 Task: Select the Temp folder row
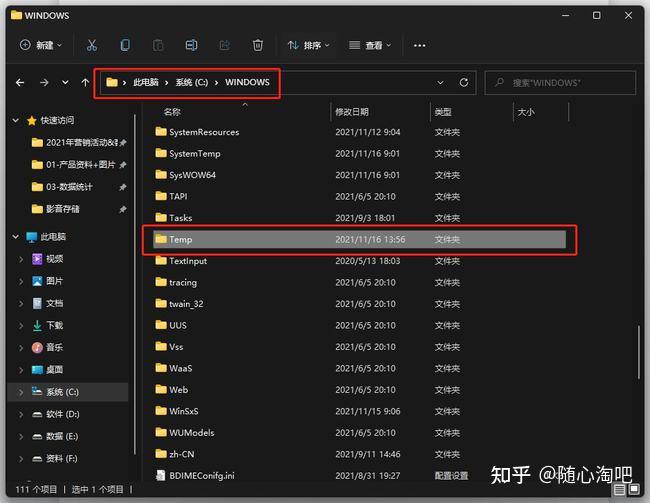[359, 239]
